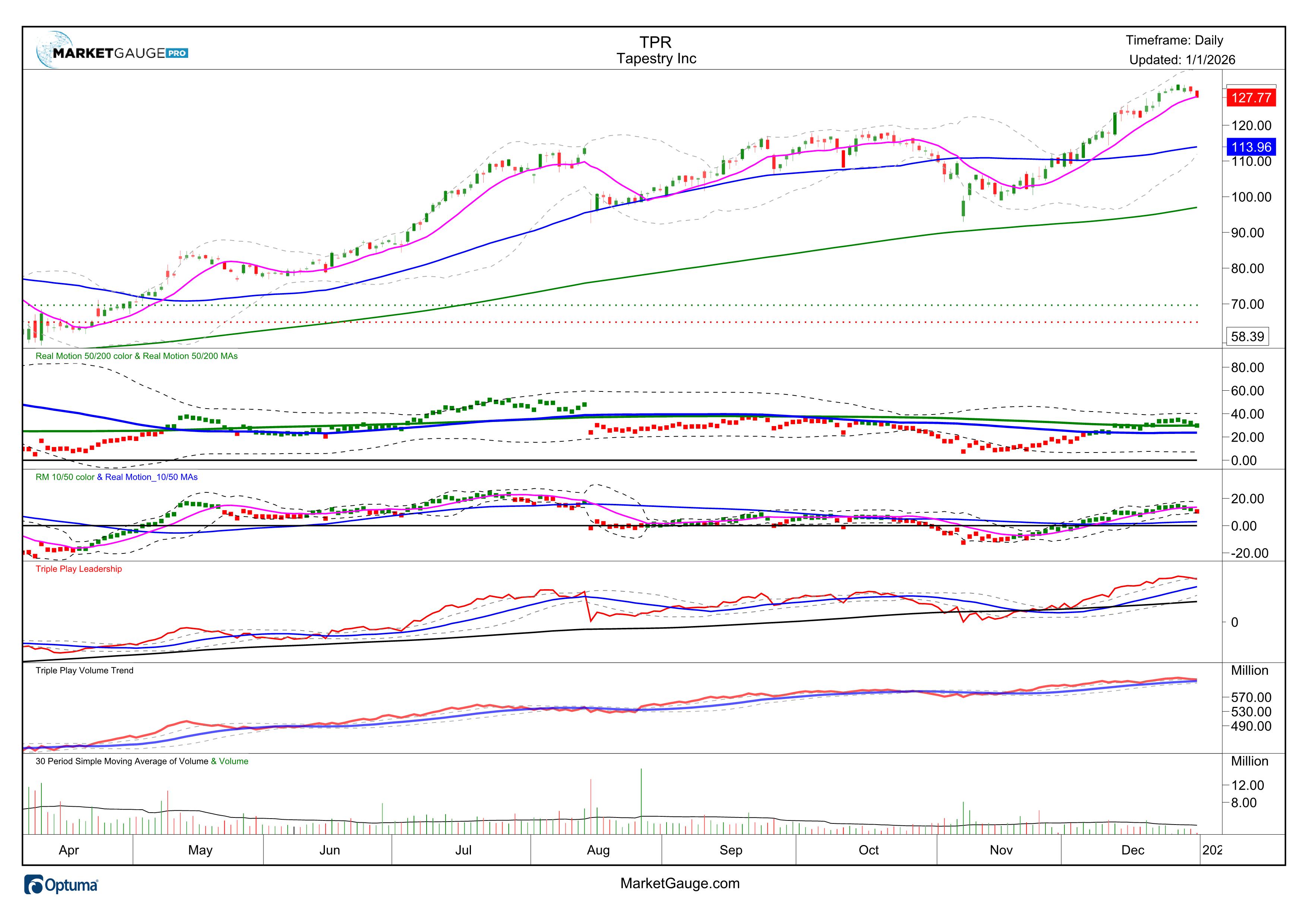Click the MarketGauge.com footer link
The image size is (1307, 924).
coord(680,884)
